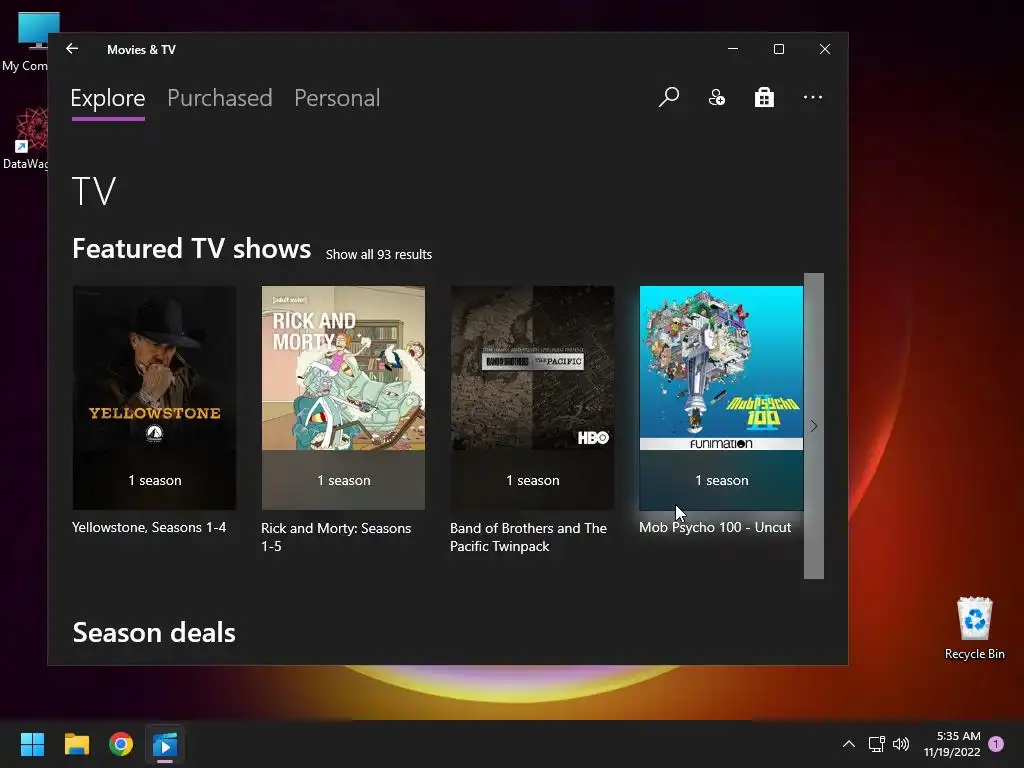The image size is (1024, 768).
Task: Open Band of Brothers and Pacific poster
Action: pyautogui.click(x=532, y=398)
